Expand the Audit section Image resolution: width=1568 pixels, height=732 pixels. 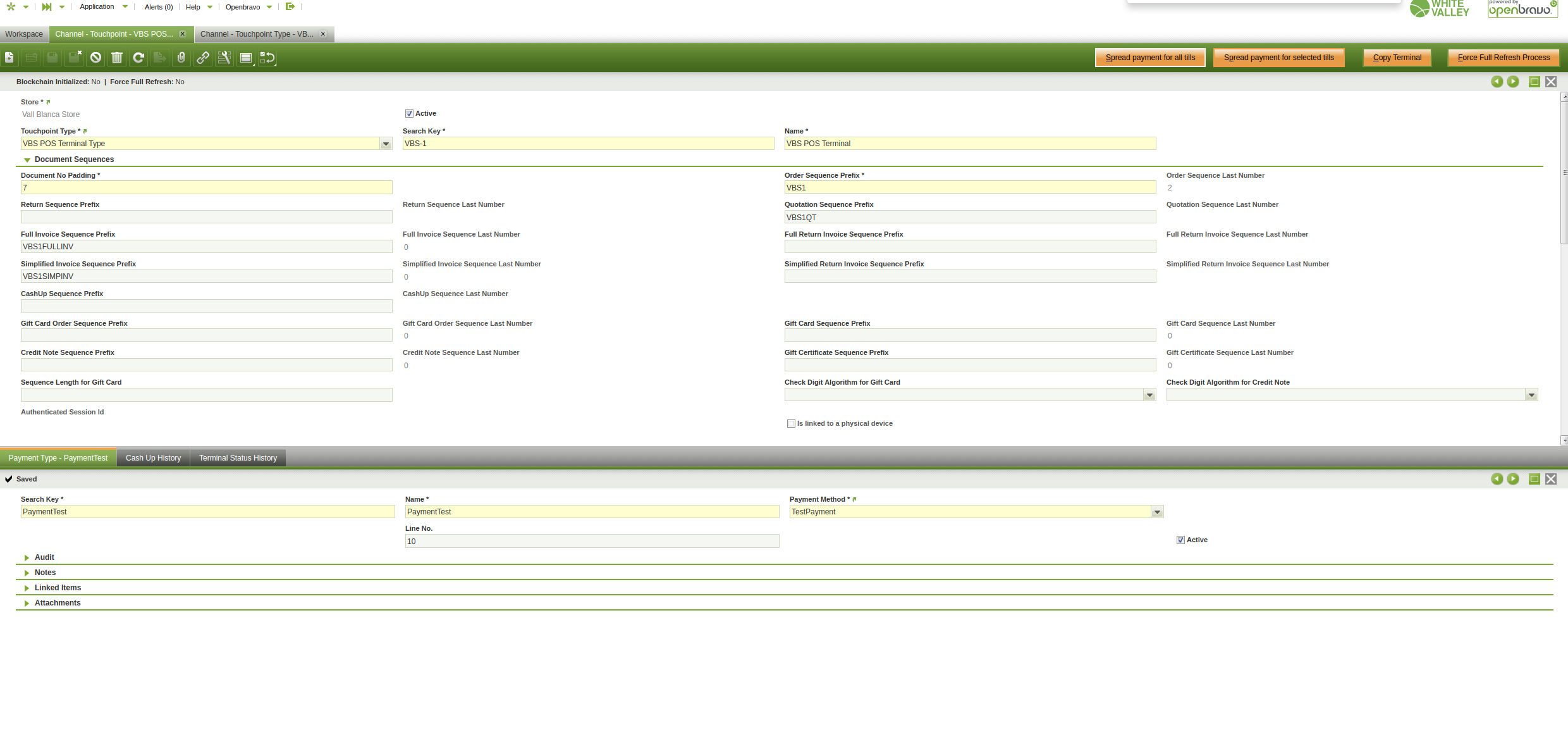point(44,557)
